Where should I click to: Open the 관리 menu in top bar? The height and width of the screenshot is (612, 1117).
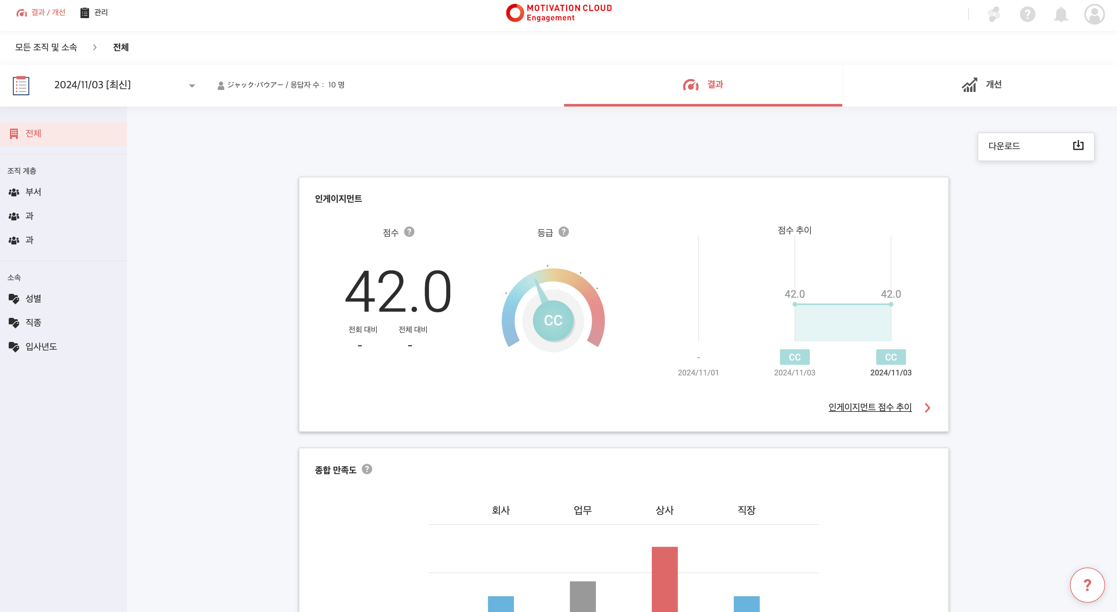pos(94,13)
